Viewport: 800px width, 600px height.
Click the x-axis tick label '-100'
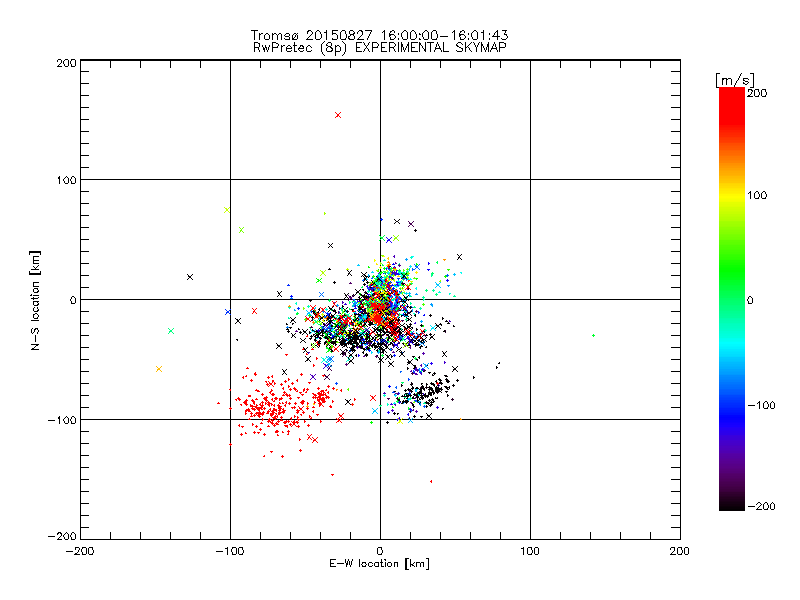[230, 551]
